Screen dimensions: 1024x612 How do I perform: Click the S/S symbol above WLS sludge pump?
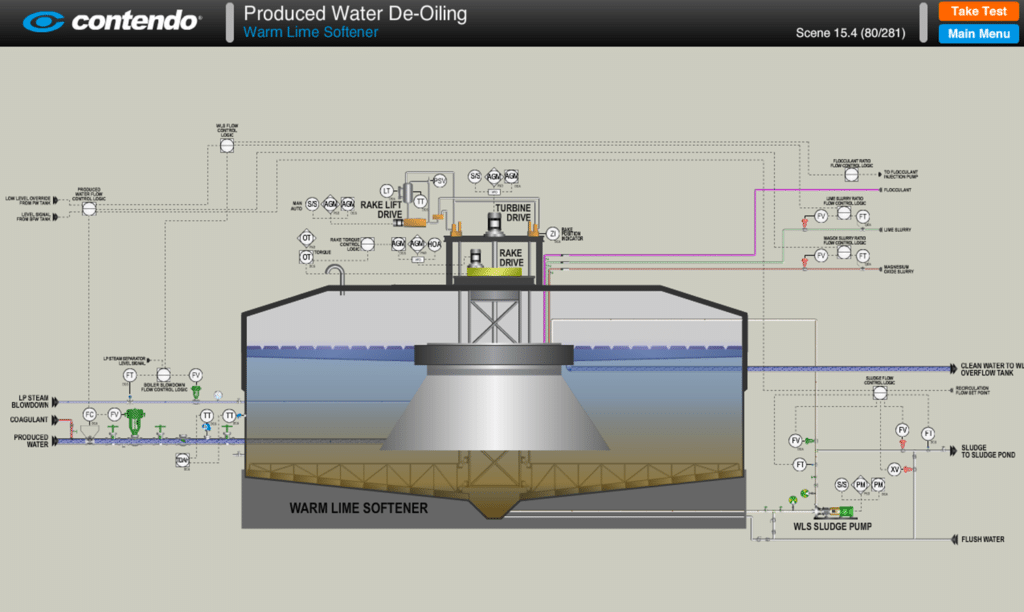[x=841, y=485]
